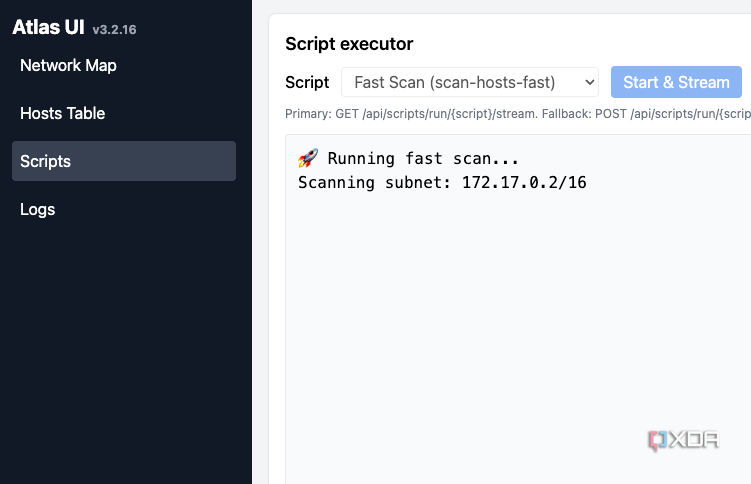Select the Scripts sidebar item
Image resolution: width=751 pixels, height=484 pixels.
(x=124, y=161)
